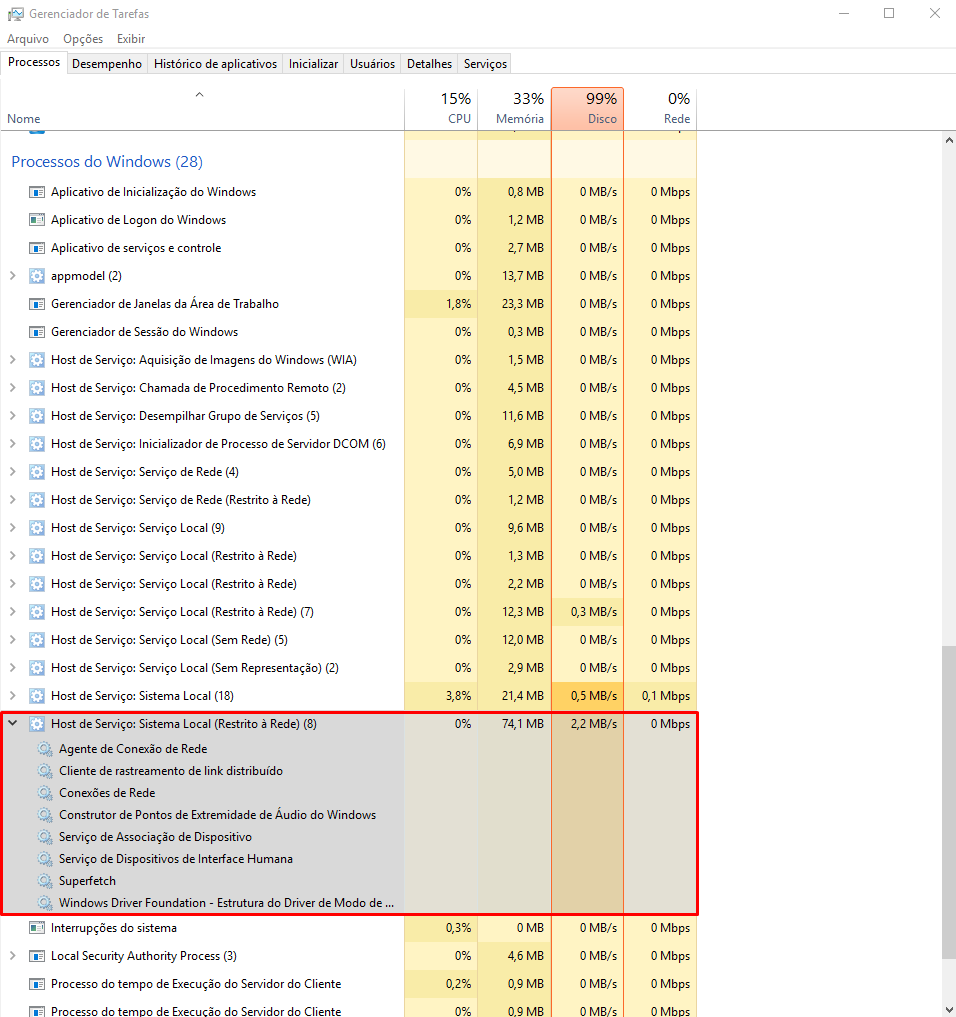Viewport: 956px width, 1017px height.
Task: Sort processes by the CPU column
Action: pyautogui.click(x=441, y=108)
